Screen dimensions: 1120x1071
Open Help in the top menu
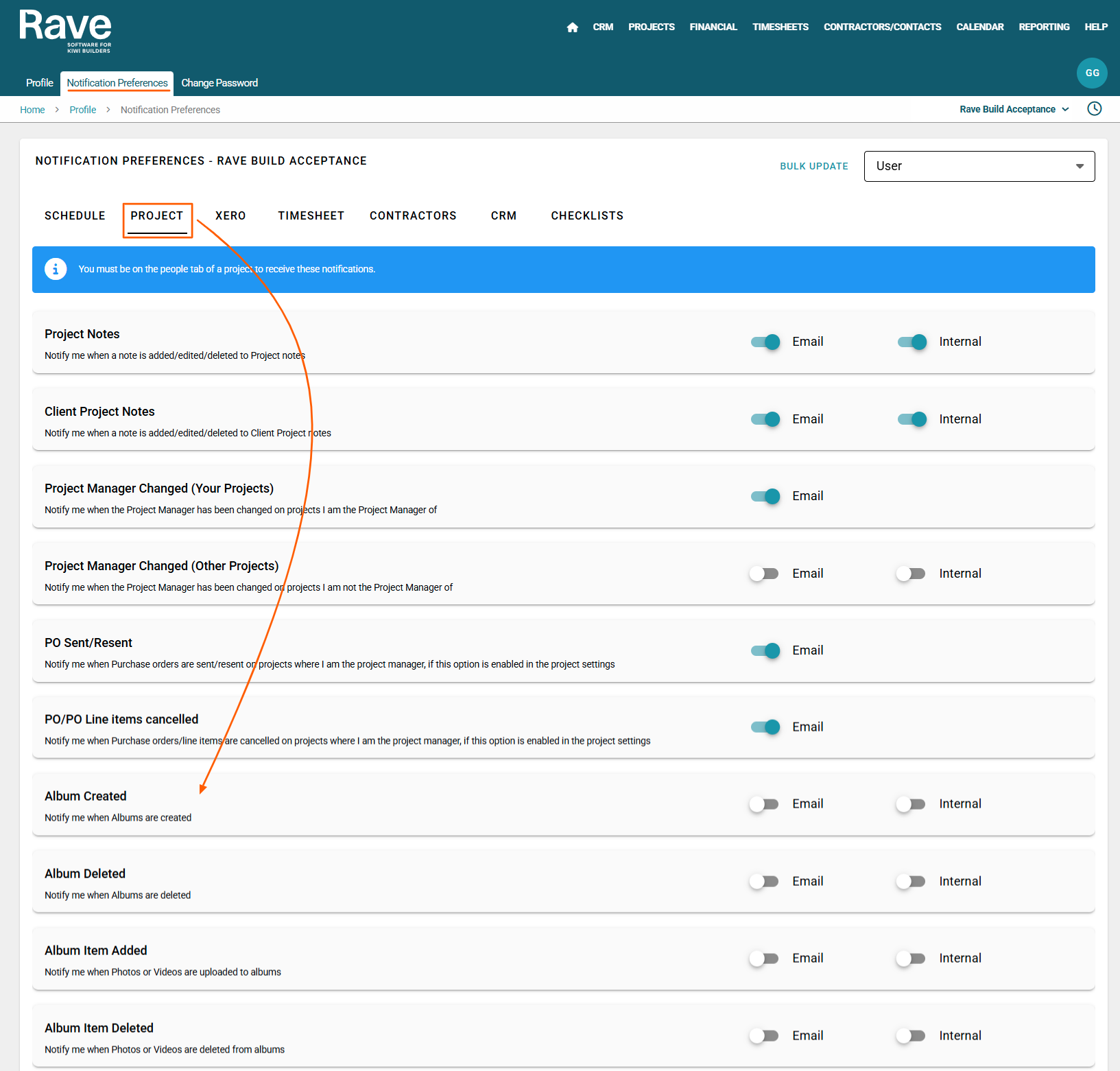click(1096, 27)
